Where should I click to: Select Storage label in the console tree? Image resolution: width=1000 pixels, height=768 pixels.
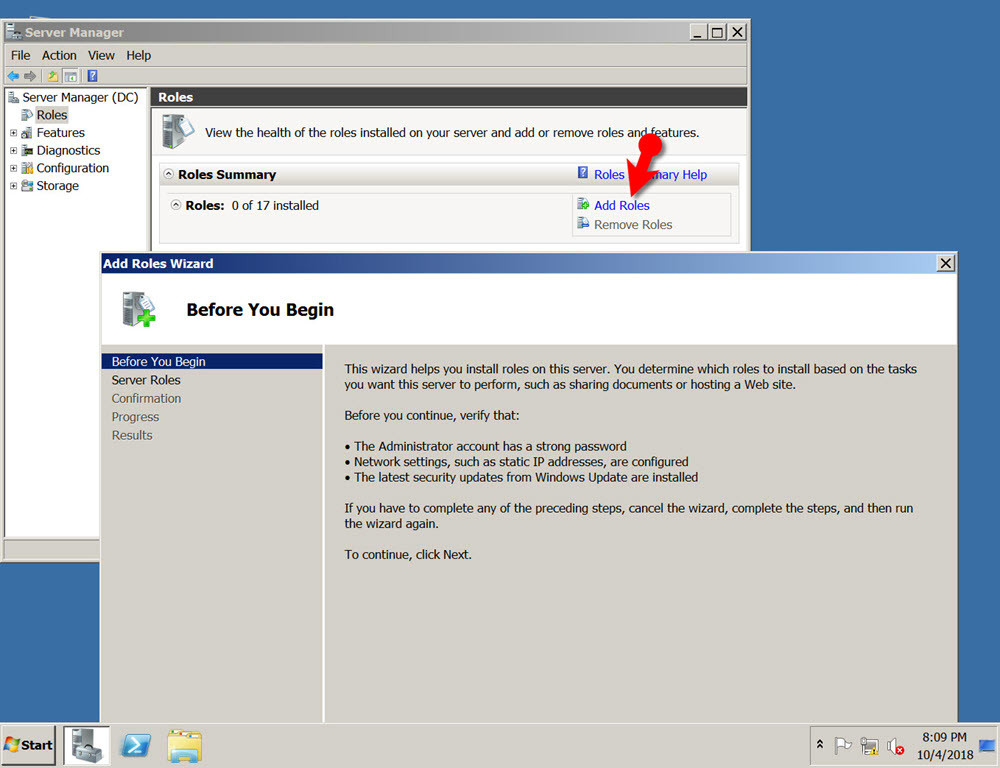[57, 186]
